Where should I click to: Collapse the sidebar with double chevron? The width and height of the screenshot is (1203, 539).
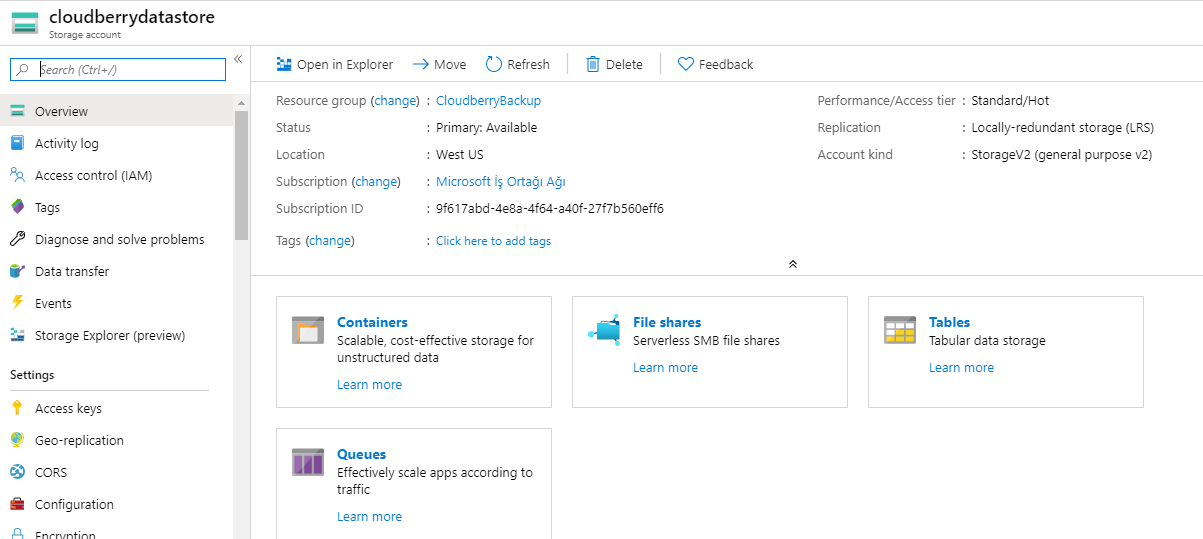point(238,59)
